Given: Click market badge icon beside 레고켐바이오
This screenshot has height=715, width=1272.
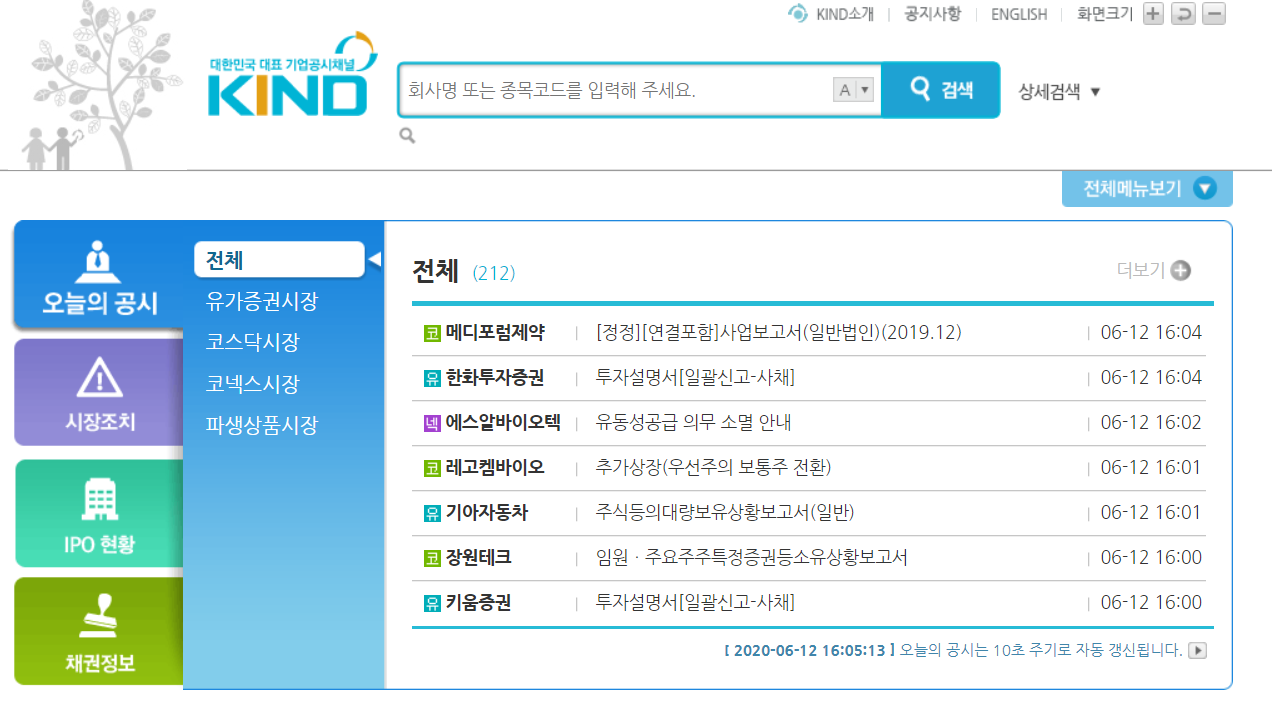Looking at the screenshot, I should click(432, 468).
